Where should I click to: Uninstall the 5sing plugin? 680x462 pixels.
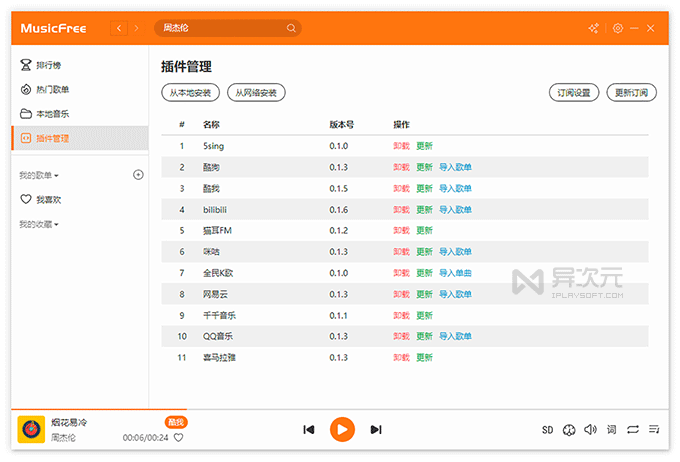coord(401,146)
